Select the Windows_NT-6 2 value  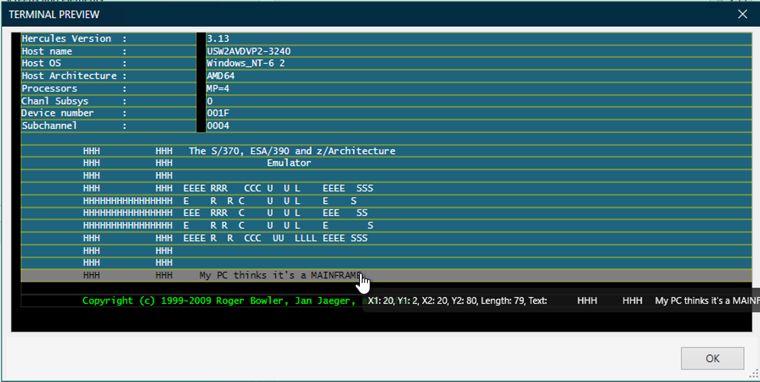pyautogui.click(x=479, y=63)
